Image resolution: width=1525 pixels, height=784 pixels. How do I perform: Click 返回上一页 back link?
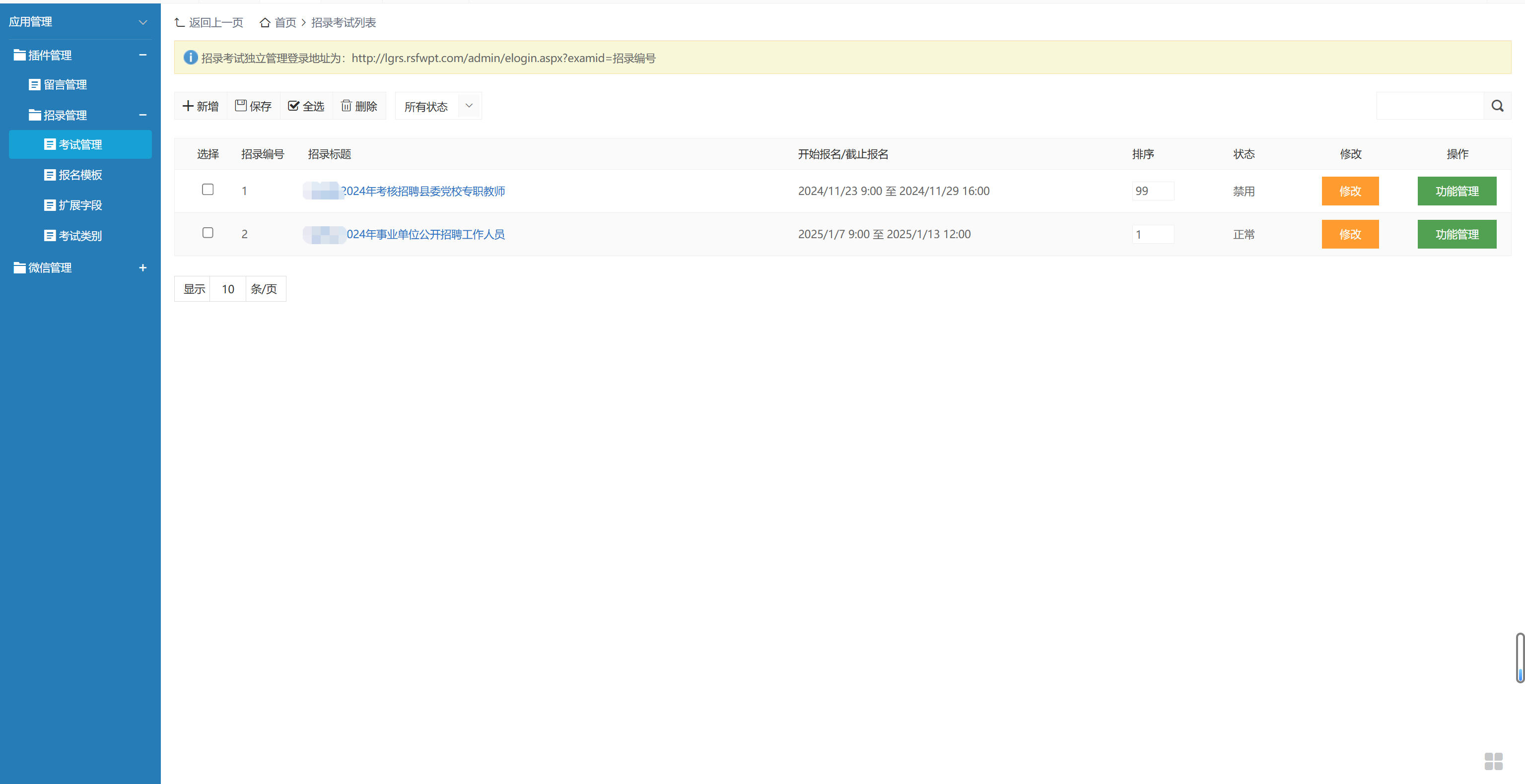(x=209, y=22)
